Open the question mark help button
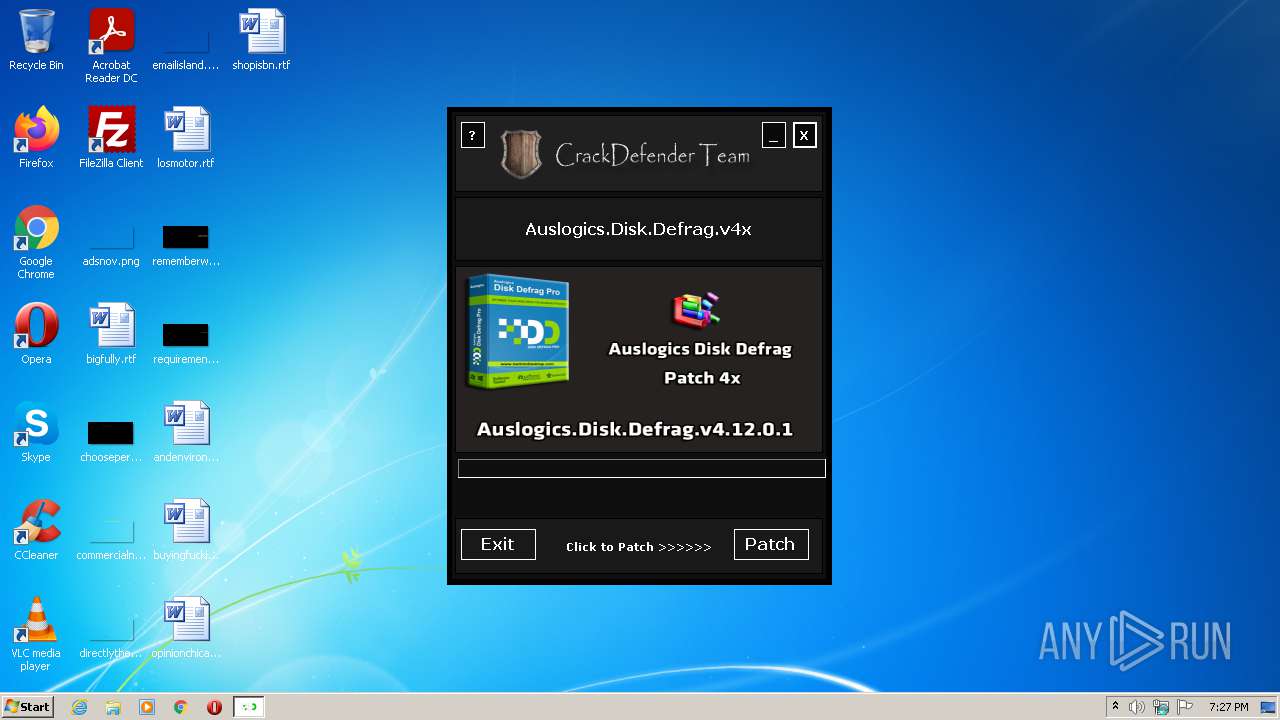The height and width of the screenshot is (720, 1280). [x=472, y=135]
